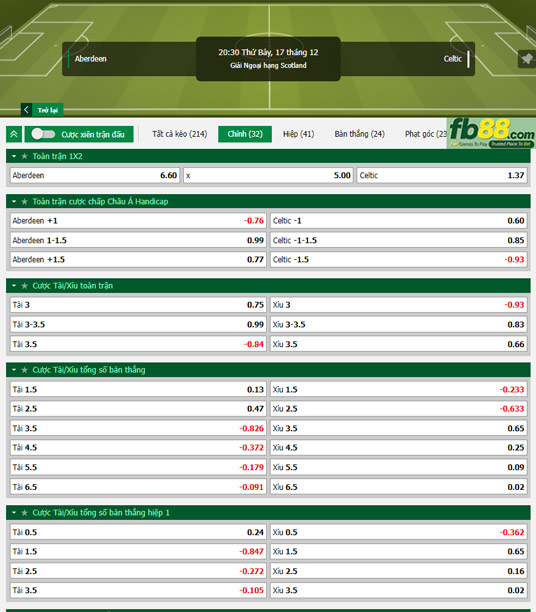
Task: Collapse the Châu Á Handicap section arrow
Action: click(14, 201)
